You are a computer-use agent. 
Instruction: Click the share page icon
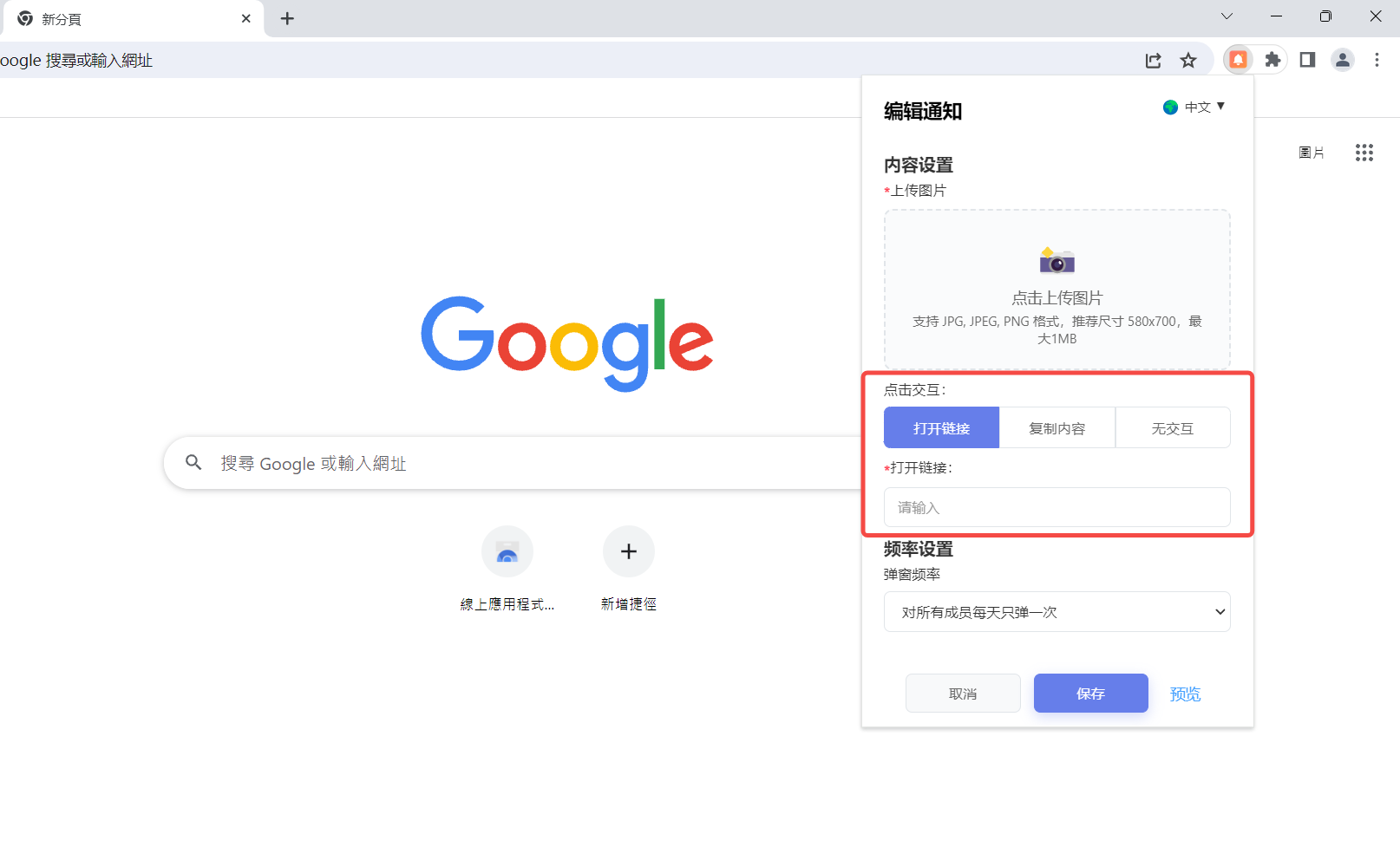tap(1153, 60)
